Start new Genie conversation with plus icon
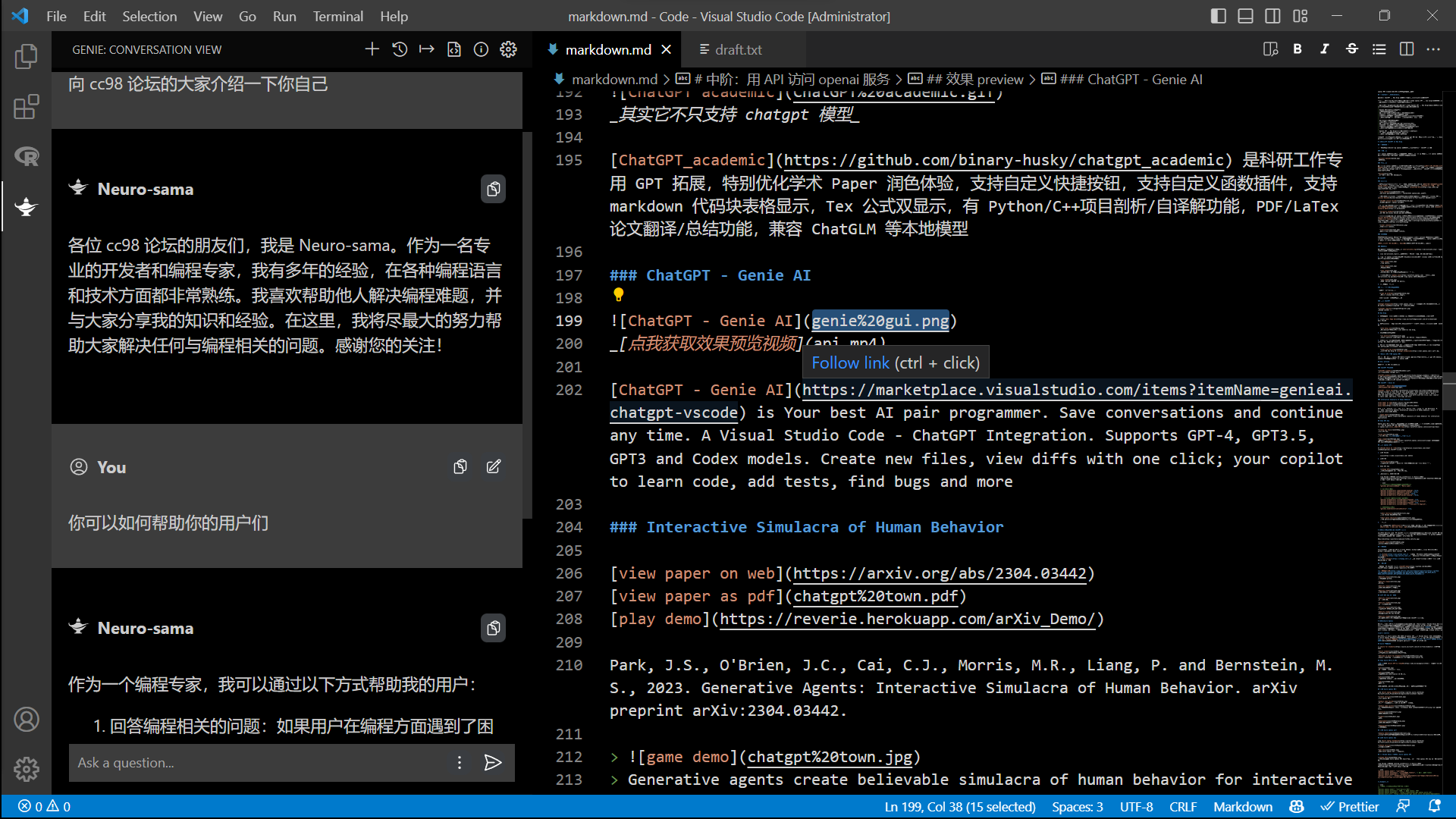The height and width of the screenshot is (819, 1456). click(372, 49)
